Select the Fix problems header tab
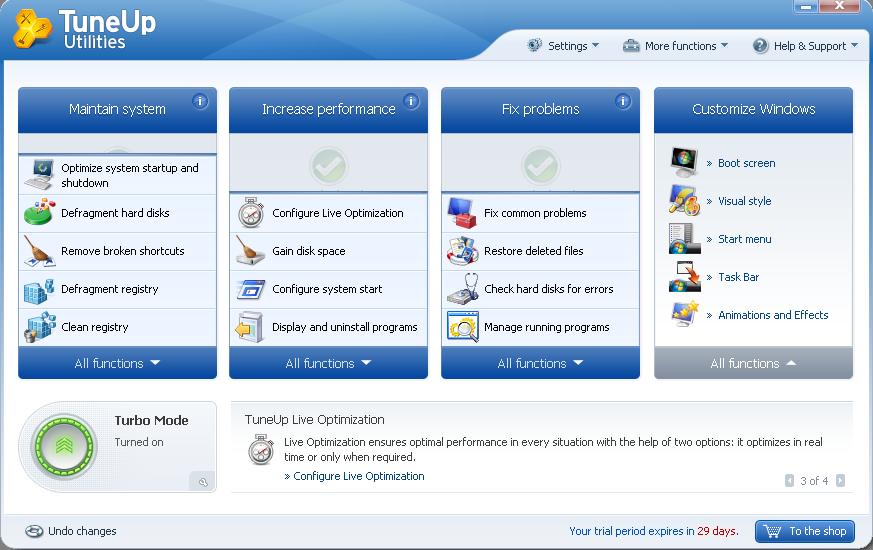Viewport: 873px width, 550px height. coord(540,109)
